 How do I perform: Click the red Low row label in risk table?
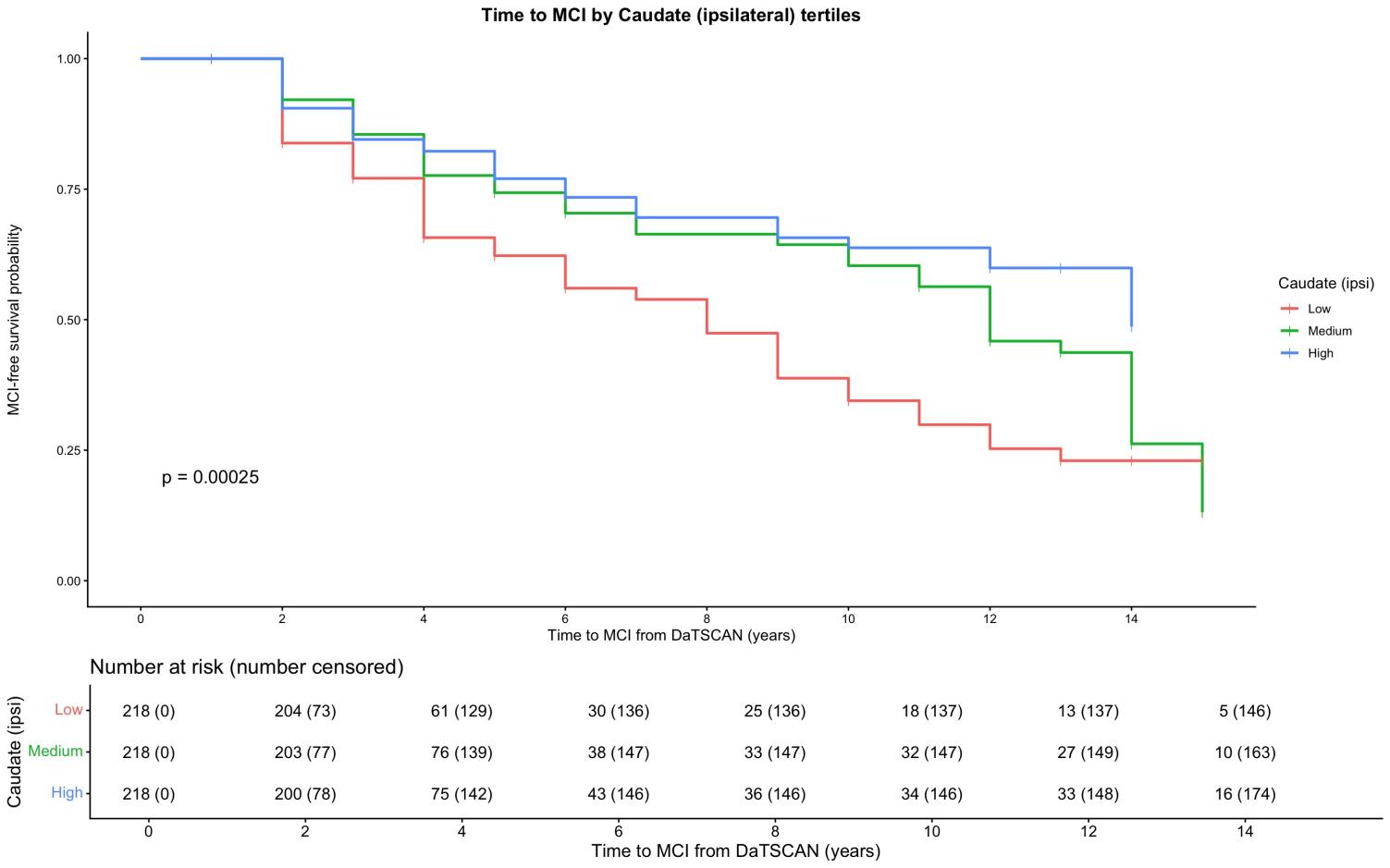tap(68, 710)
